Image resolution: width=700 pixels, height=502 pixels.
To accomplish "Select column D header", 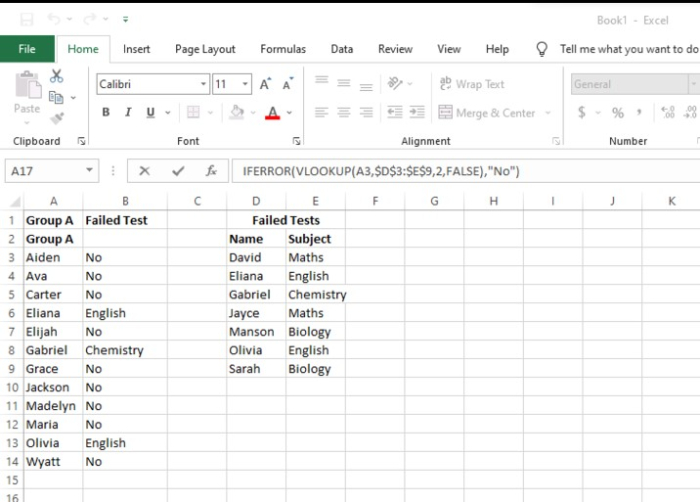I will (256, 201).
